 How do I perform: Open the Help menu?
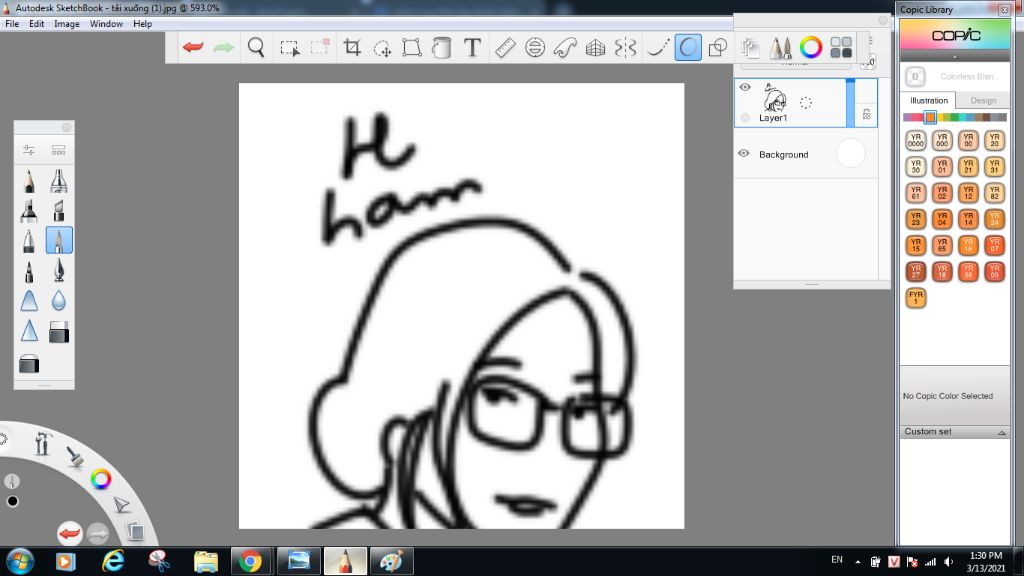click(142, 24)
